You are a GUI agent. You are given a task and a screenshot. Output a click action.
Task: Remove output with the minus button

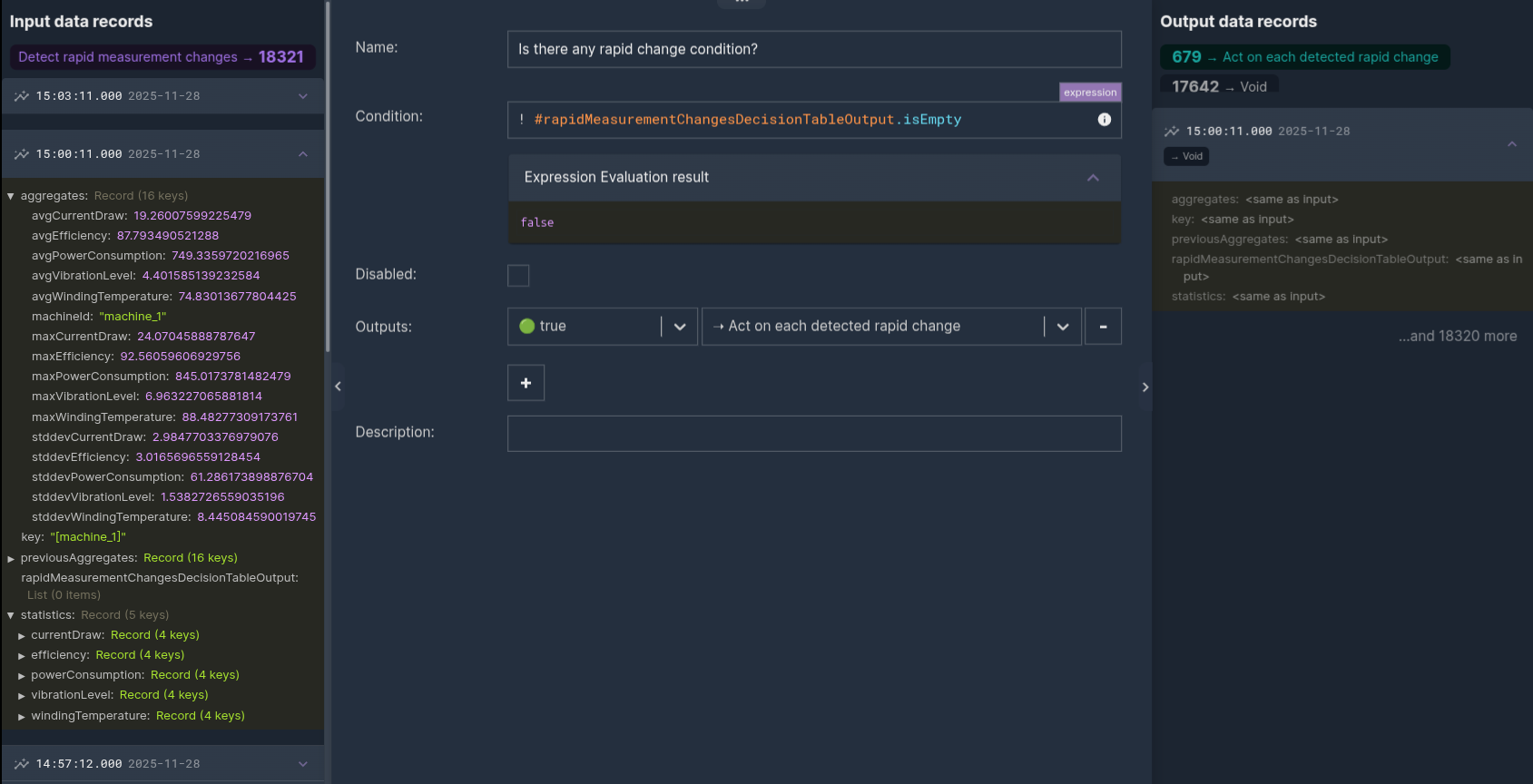[1103, 327]
